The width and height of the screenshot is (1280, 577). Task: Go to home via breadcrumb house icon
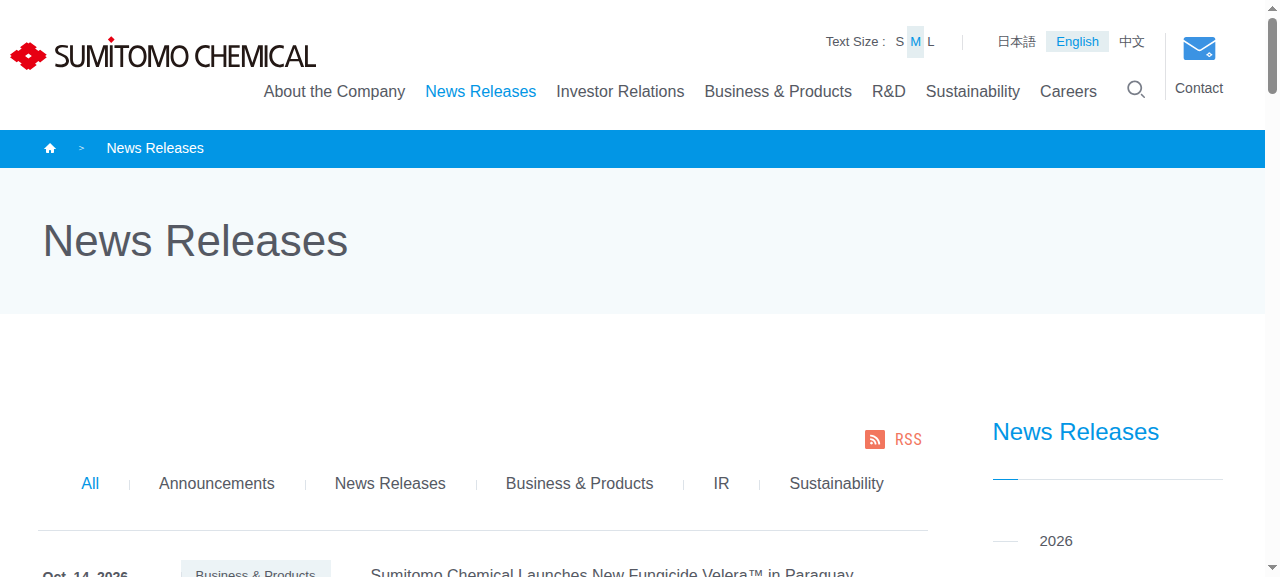[x=50, y=148]
